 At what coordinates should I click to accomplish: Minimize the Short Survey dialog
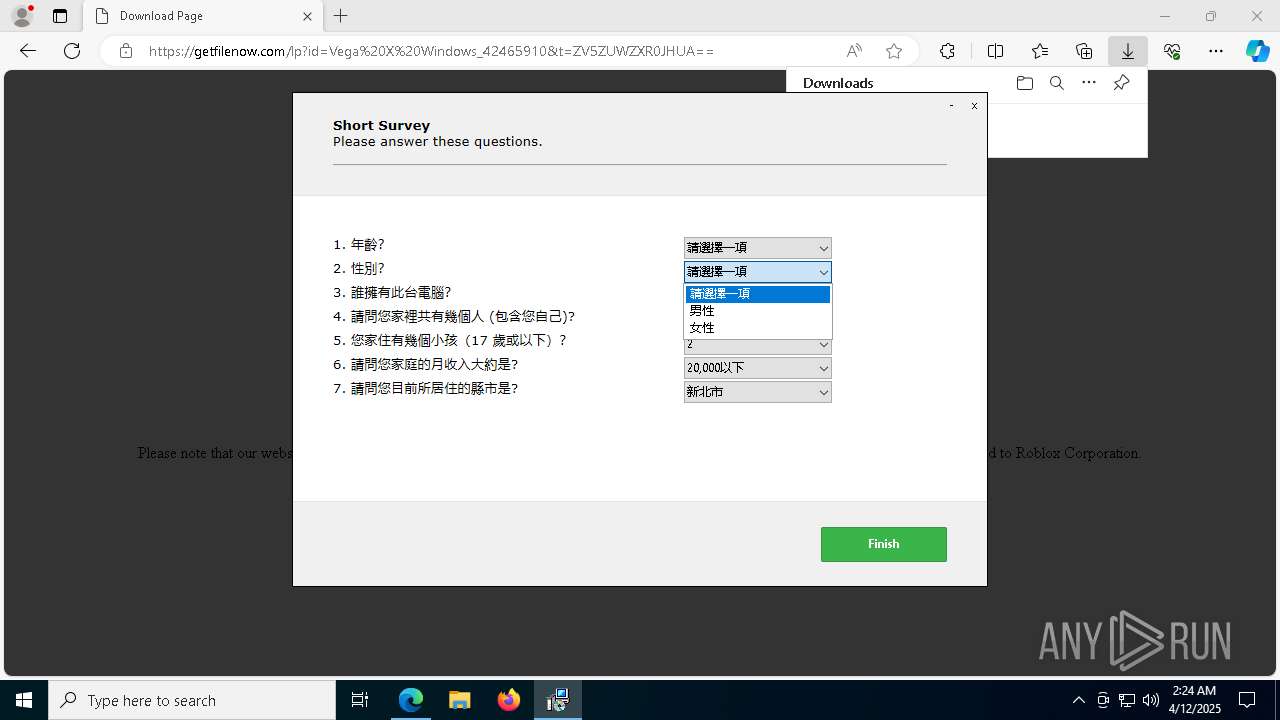[x=951, y=105]
